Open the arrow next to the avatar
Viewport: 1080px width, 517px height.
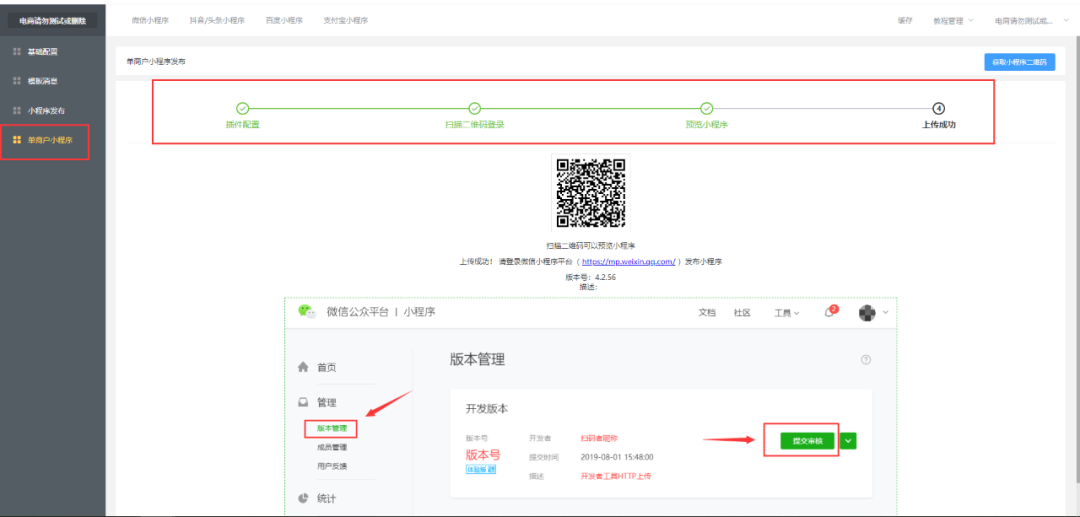point(886,313)
